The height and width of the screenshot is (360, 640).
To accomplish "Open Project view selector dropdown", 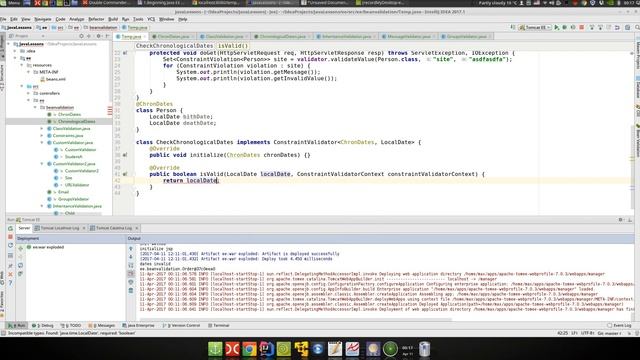I will point(26,36).
